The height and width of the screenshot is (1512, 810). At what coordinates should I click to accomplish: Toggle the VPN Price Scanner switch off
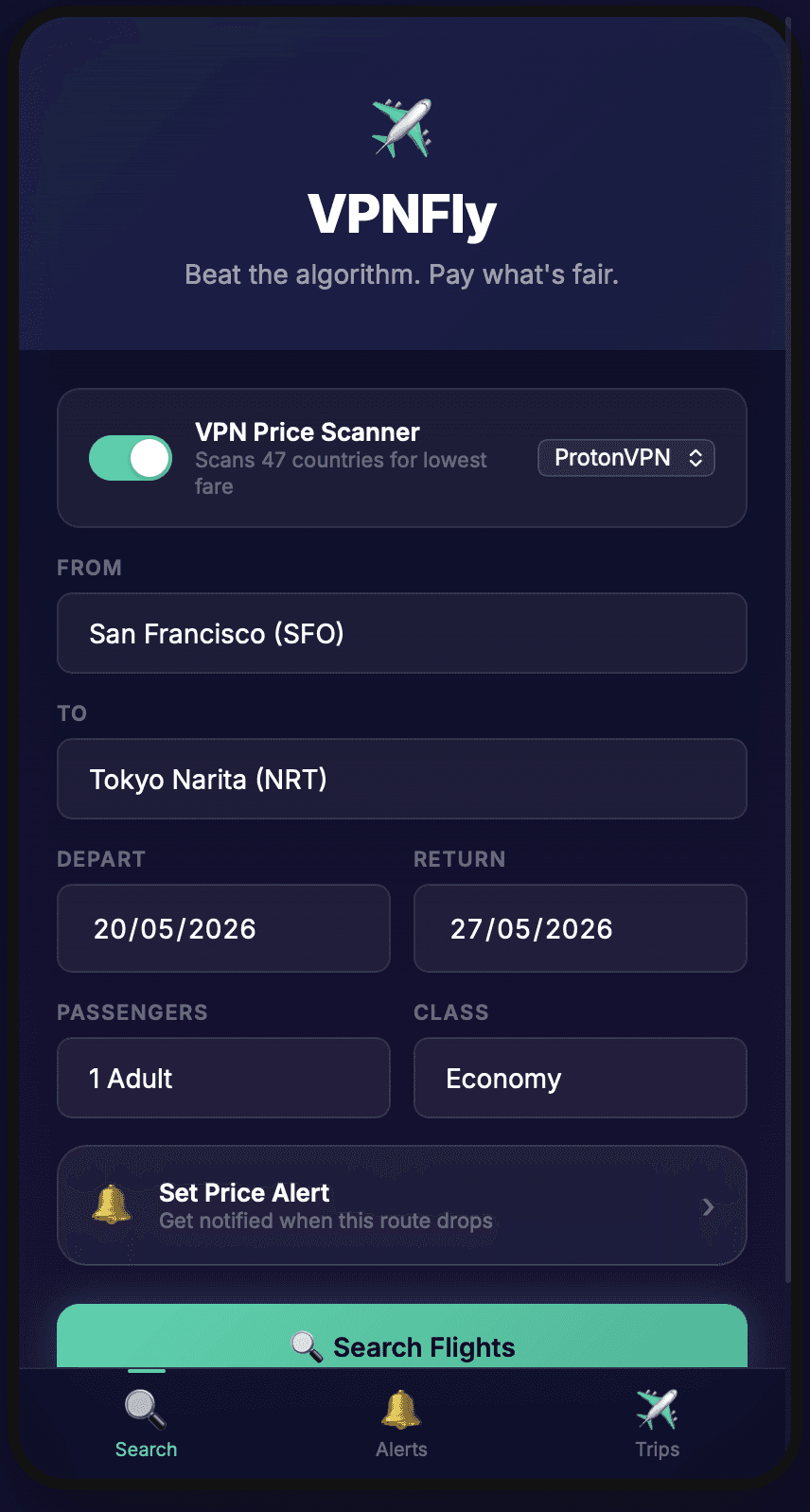click(x=131, y=458)
